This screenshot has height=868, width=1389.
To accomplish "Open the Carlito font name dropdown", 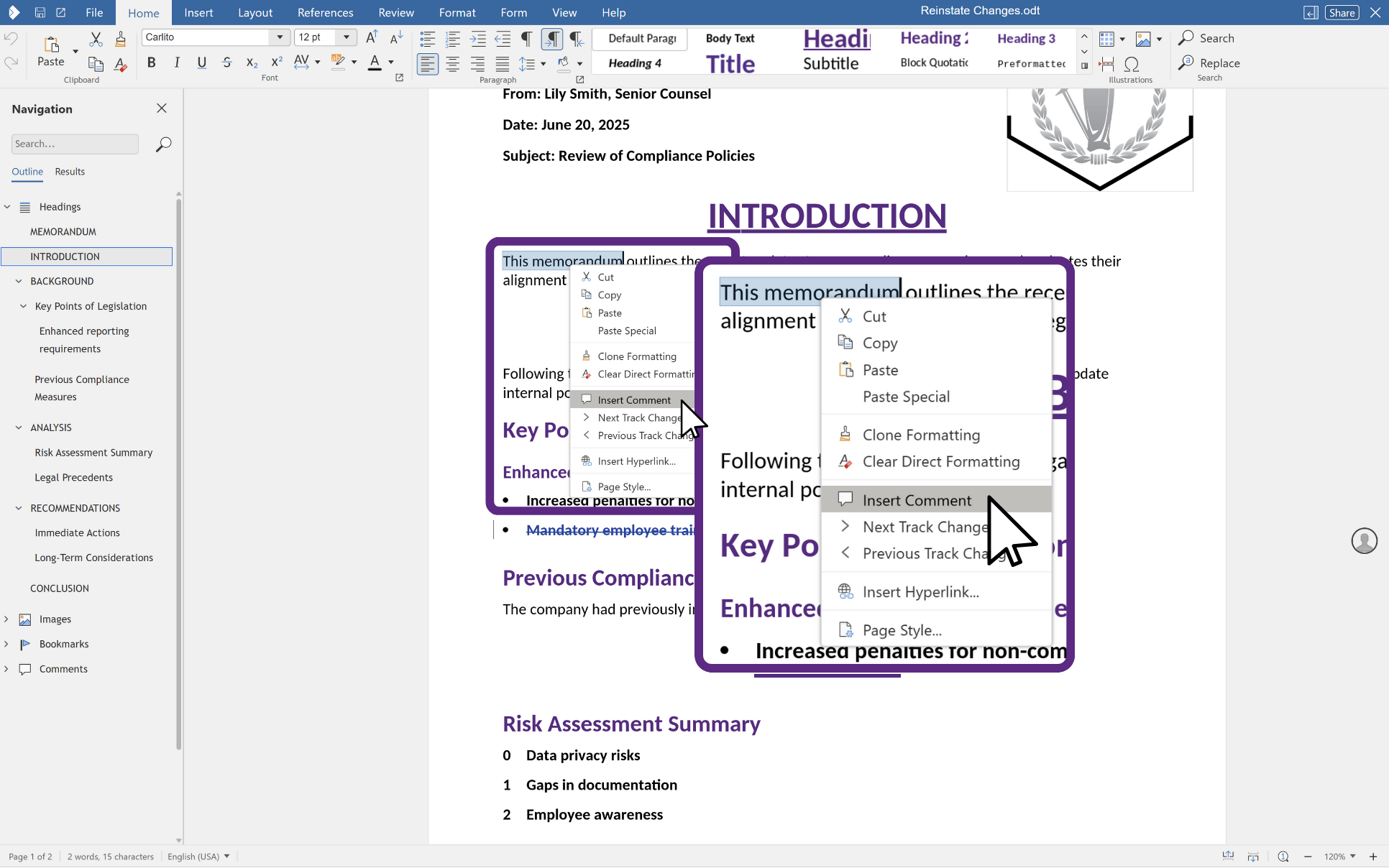I will coord(280,37).
